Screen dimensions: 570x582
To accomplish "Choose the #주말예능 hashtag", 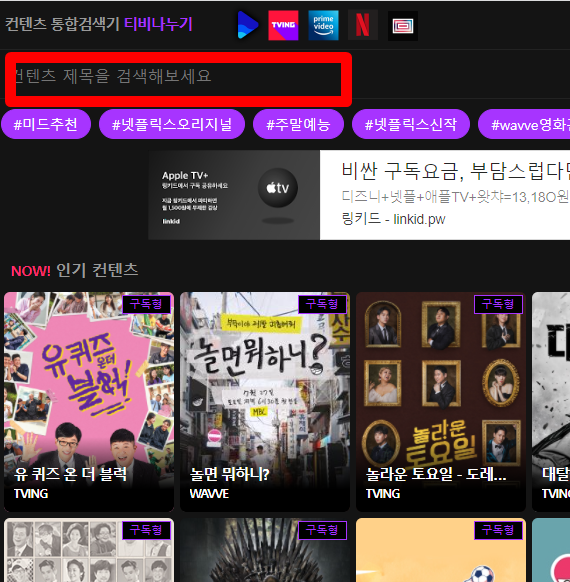I will coord(298,124).
